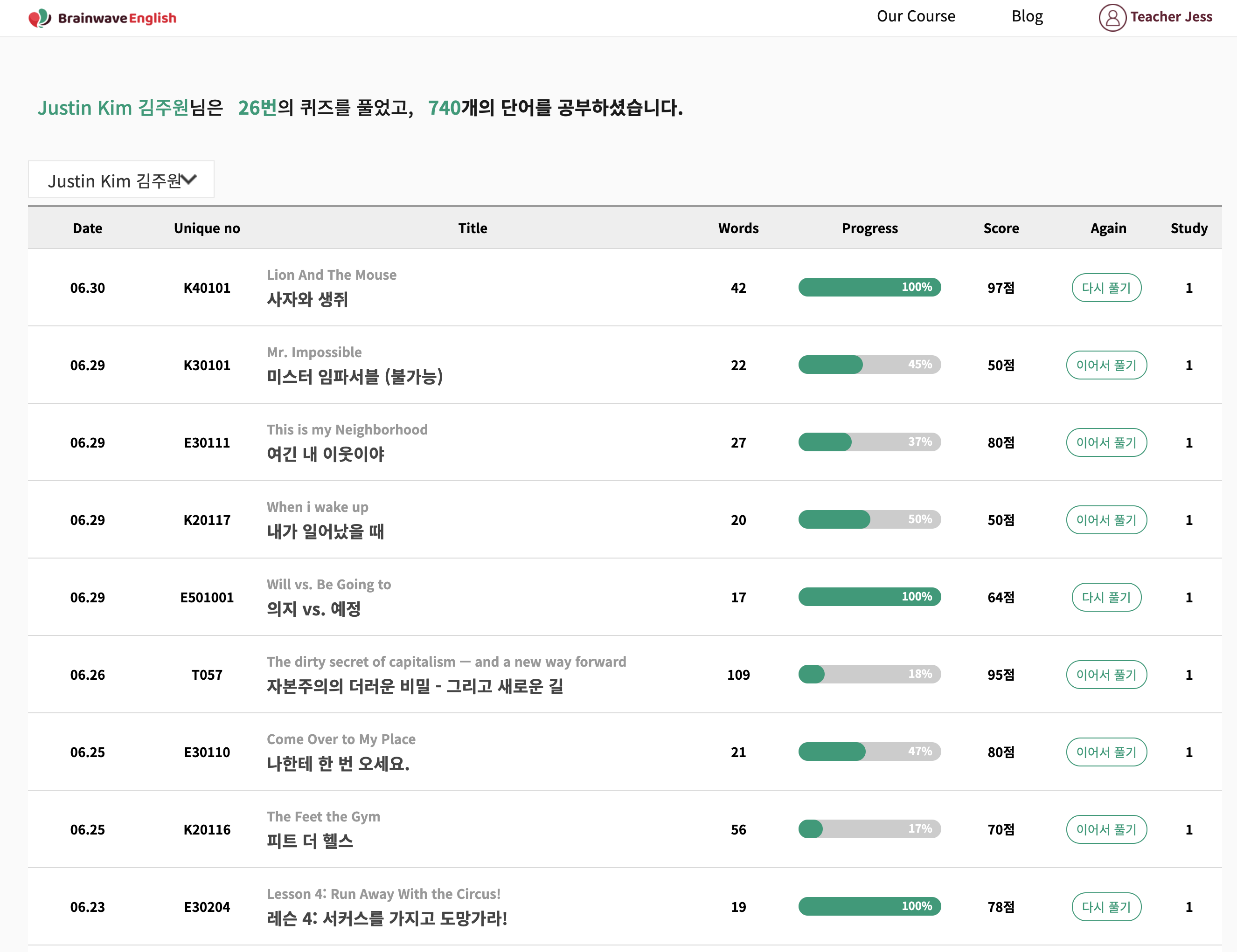Screen dimensions: 1237x952
Task: Click the dropdown chevron next to 김주원
Action: tap(189, 180)
